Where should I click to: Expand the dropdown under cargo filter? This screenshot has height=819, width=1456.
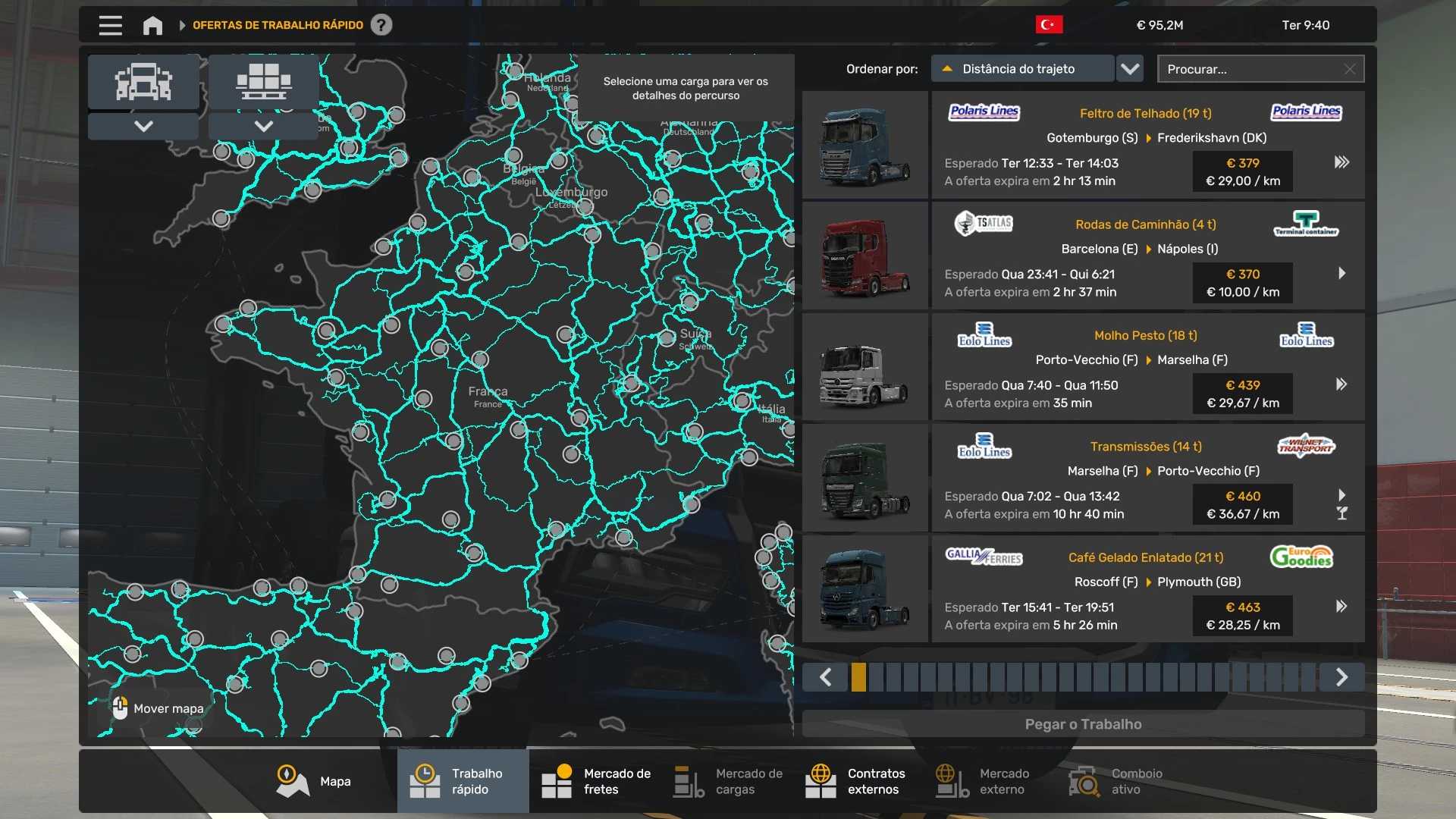pos(263,126)
